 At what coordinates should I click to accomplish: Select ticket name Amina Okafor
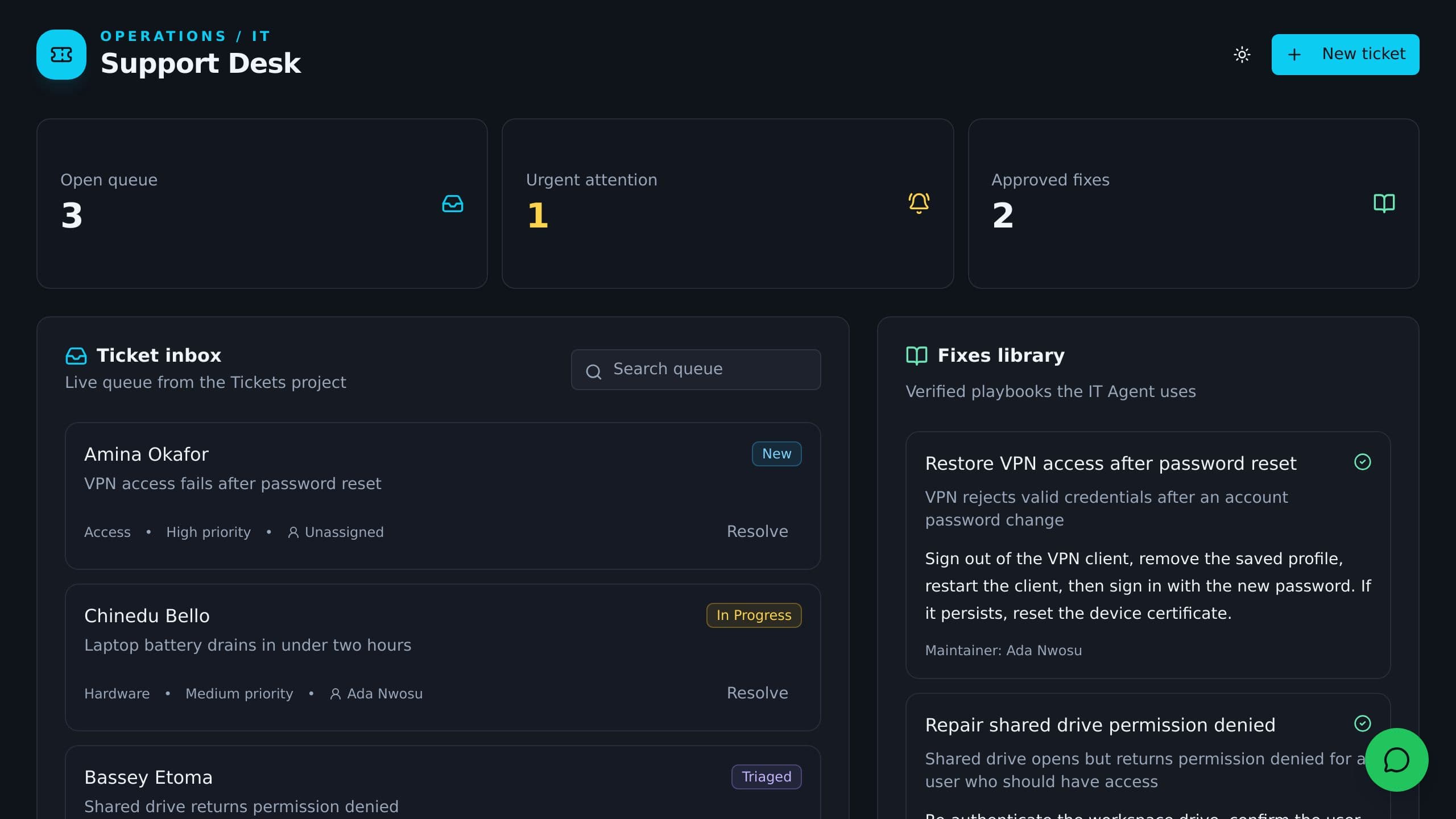click(x=146, y=454)
